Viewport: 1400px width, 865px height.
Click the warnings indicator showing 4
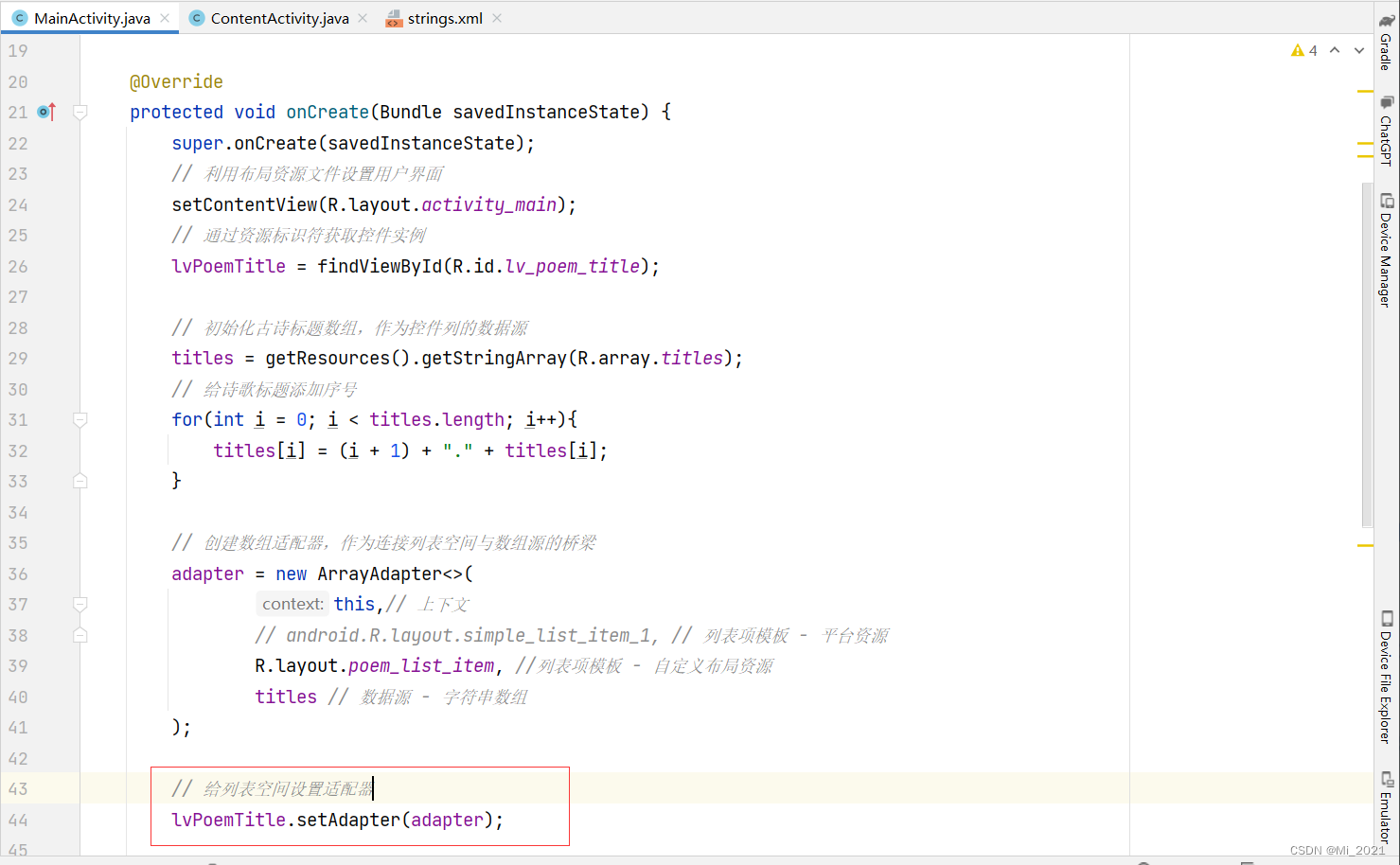(x=1304, y=50)
